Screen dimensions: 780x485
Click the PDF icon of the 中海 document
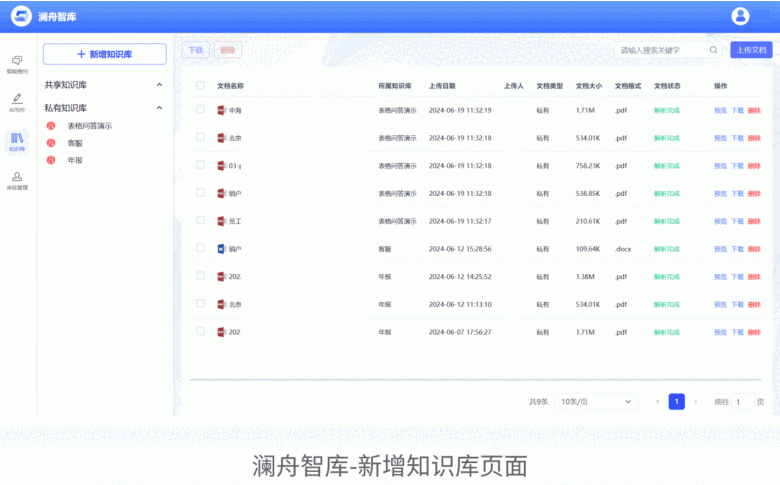point(222,110)
